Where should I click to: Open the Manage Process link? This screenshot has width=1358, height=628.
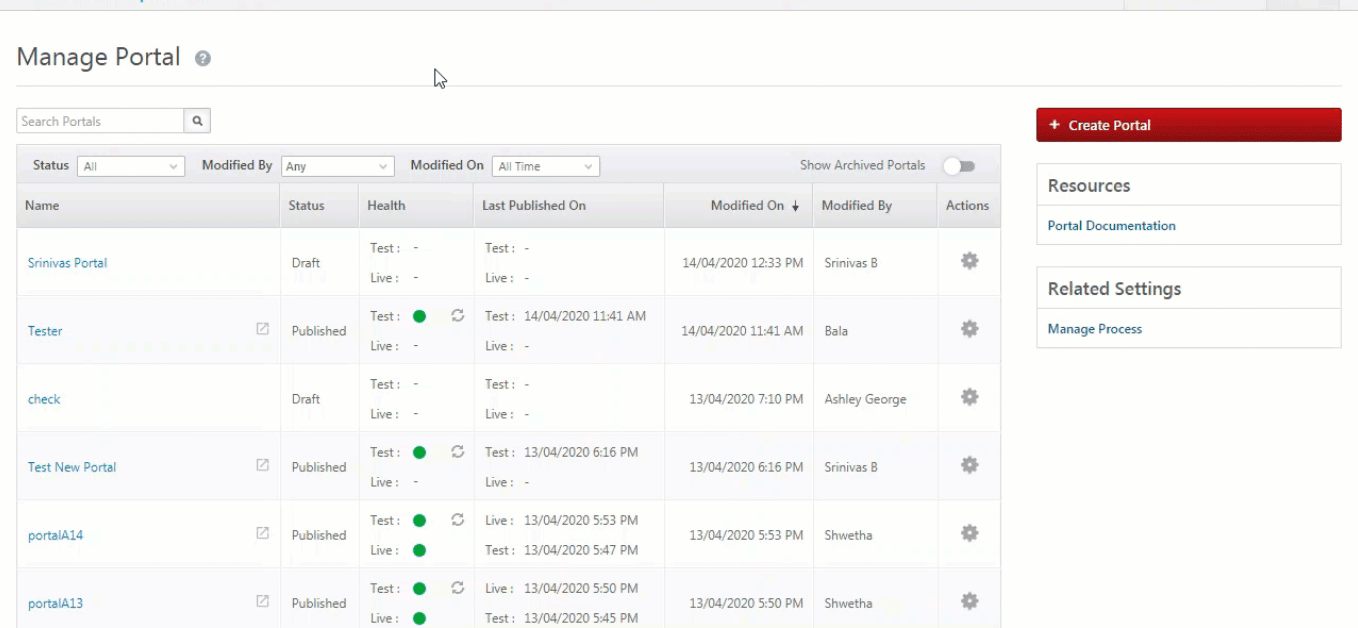tap(1094, 329)
